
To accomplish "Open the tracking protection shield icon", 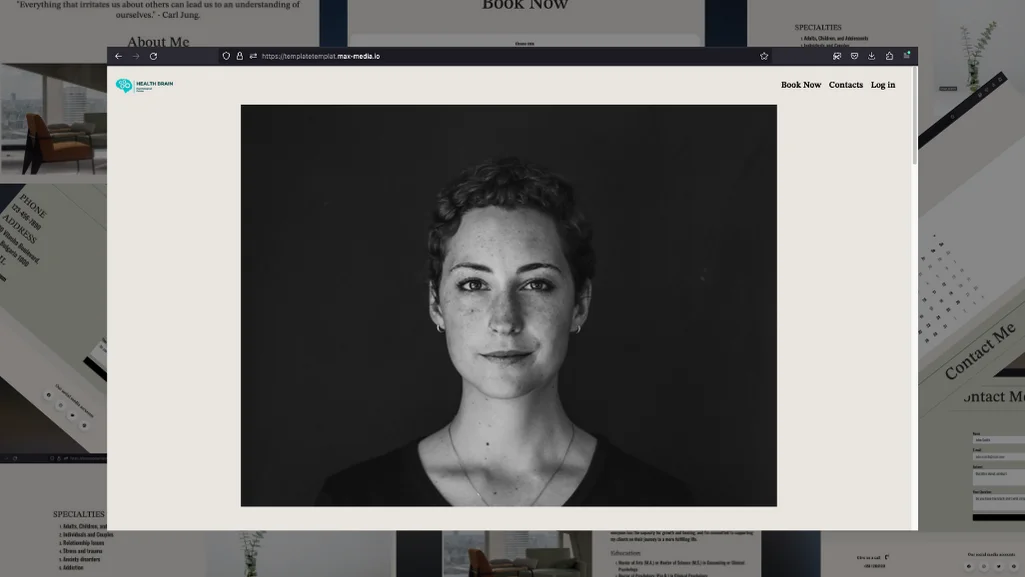I will coord(226,56).
